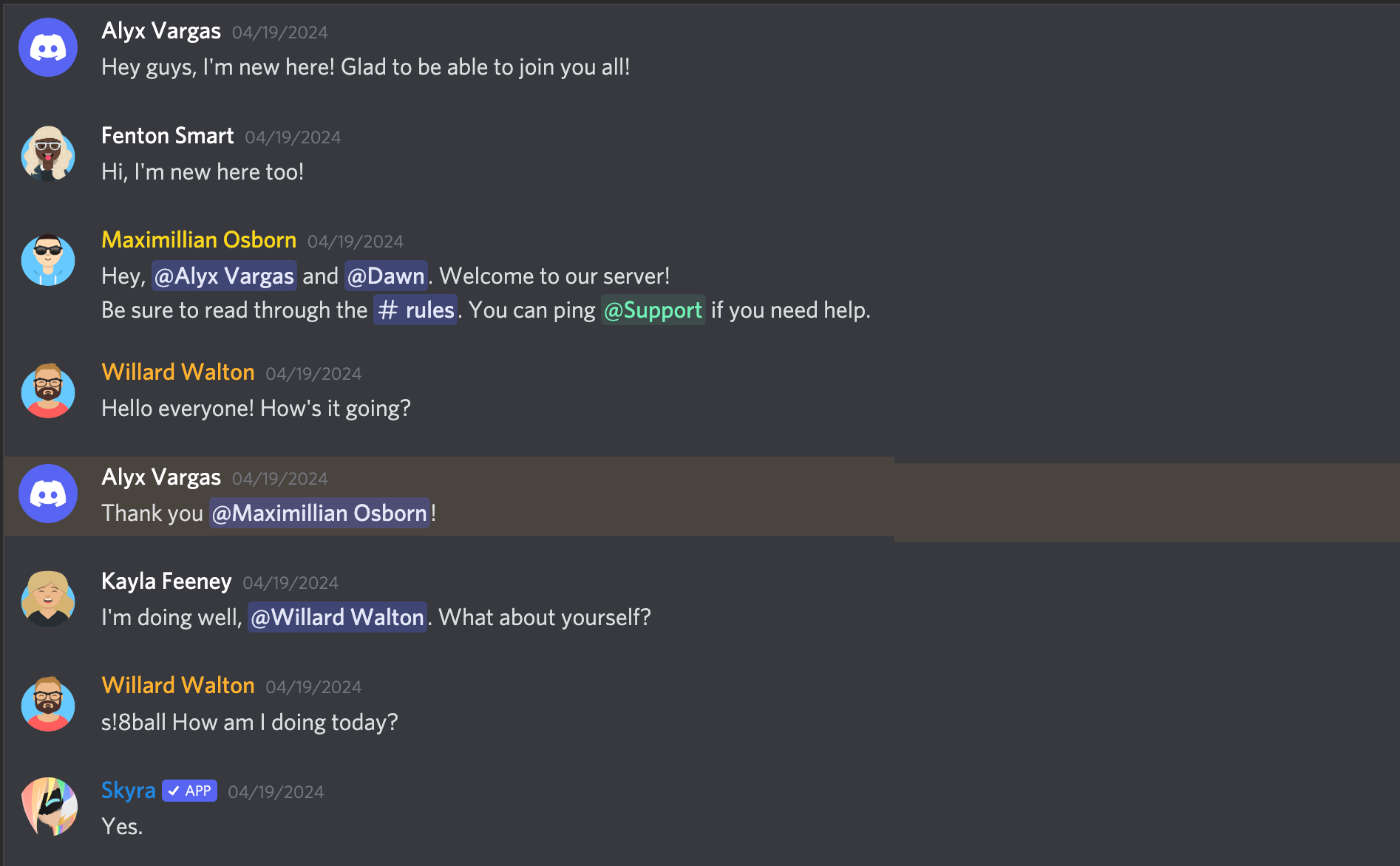
Task: Open Willard Walton's avatar beside 'Hello everyone'
Action: (x=48, y=390)
